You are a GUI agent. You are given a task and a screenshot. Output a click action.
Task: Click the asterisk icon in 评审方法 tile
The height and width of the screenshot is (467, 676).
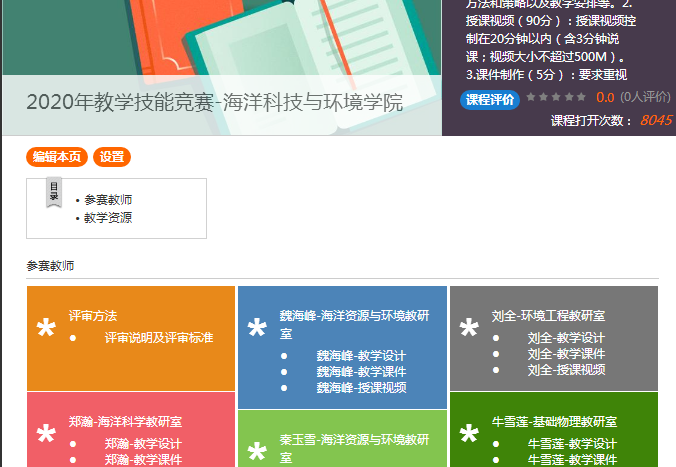(x=46, y=329)
